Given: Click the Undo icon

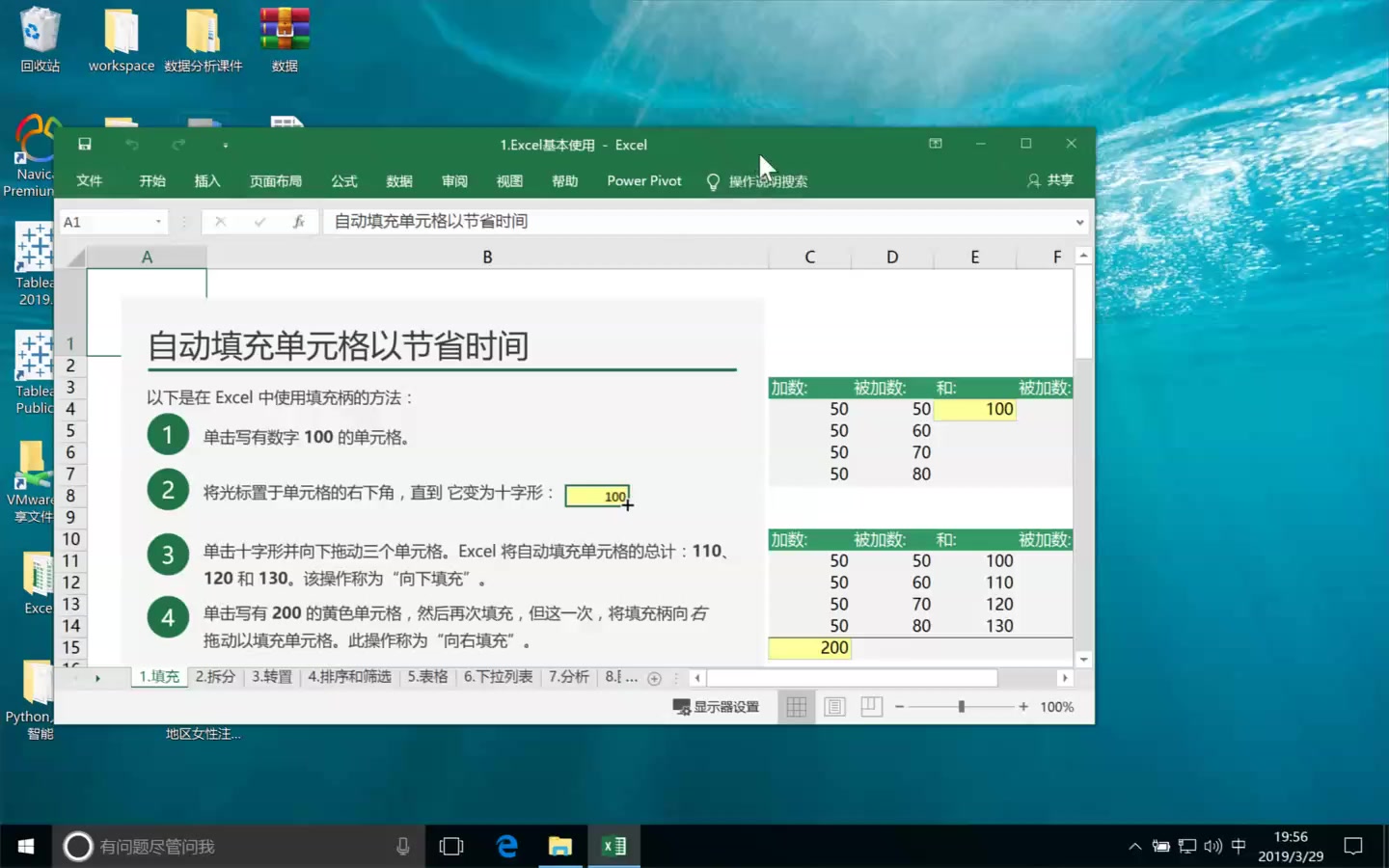Looking at the screenshot, I should tap(131, 143).
